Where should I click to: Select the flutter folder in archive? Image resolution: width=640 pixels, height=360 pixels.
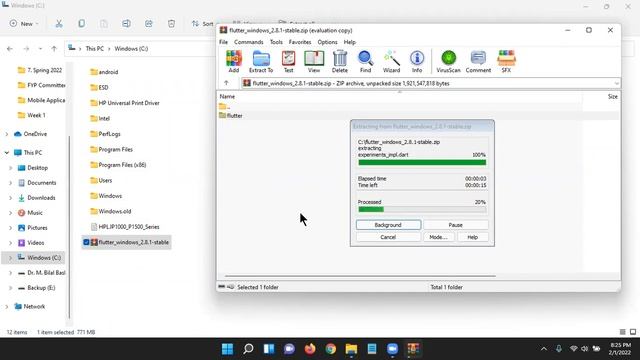(231, 116)
